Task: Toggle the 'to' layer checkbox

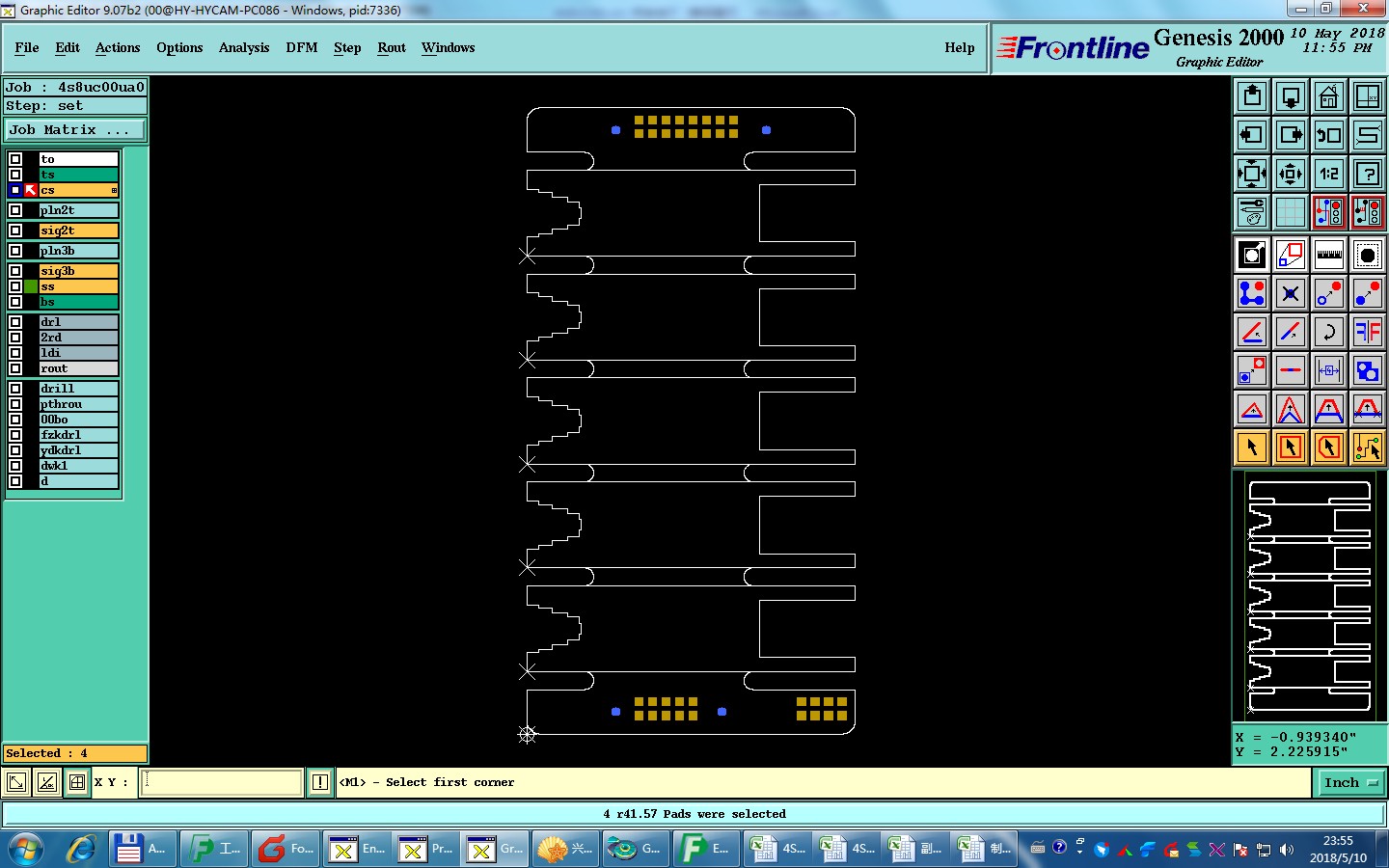Action: tap(15, 159)
